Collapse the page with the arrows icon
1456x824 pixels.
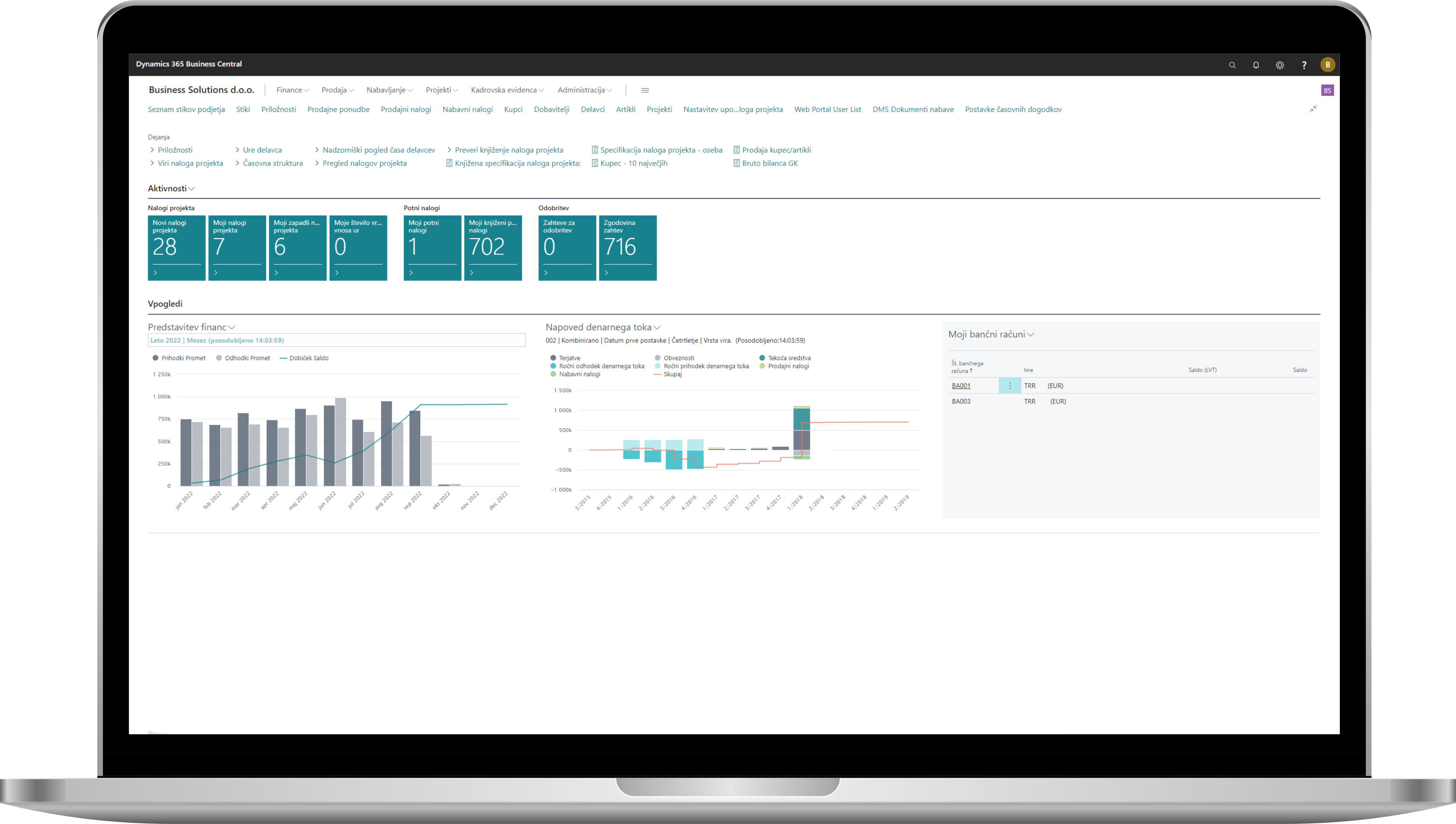(x=1313, y=109)
